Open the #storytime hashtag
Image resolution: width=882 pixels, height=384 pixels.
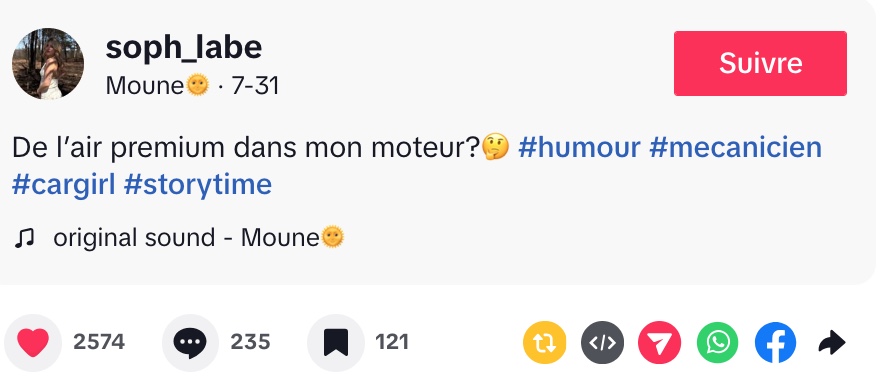198,184
